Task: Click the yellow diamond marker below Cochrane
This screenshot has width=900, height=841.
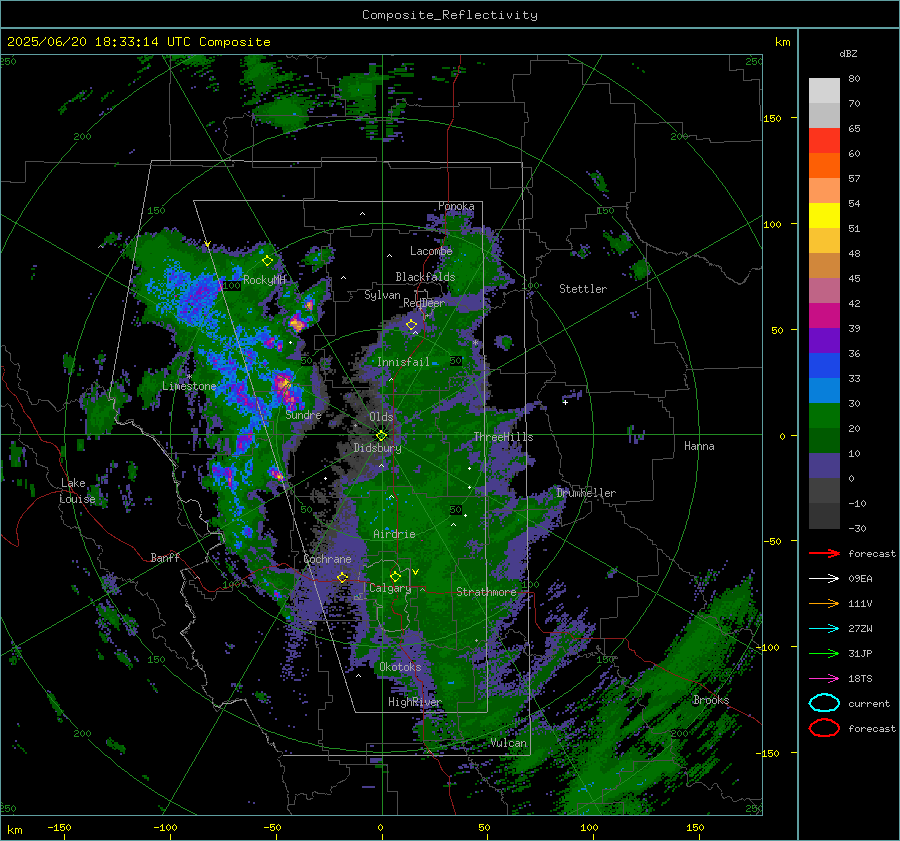Action: click(x=343, y=577)
